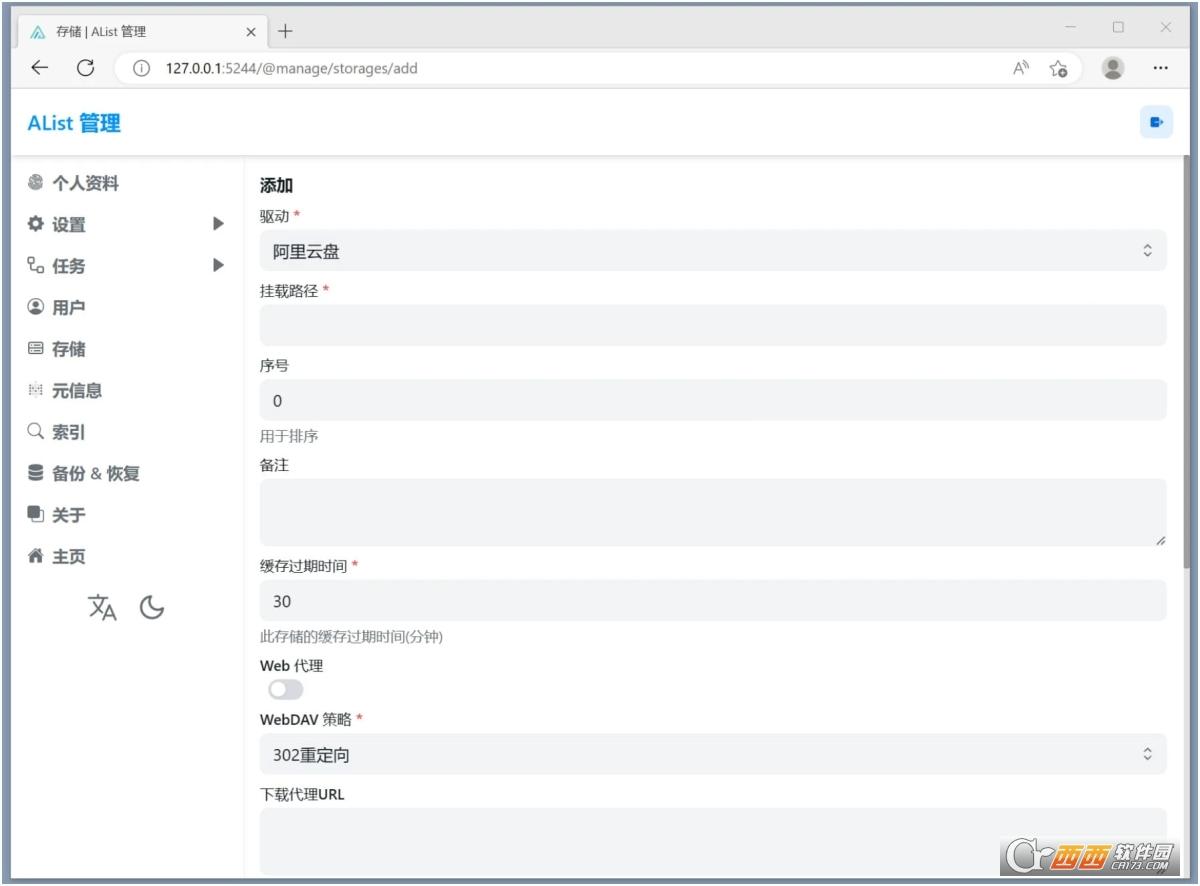This screenshot has width=1200, height=886.
Task: Focus the 序号 input field
Action: (x=713, y=400)
